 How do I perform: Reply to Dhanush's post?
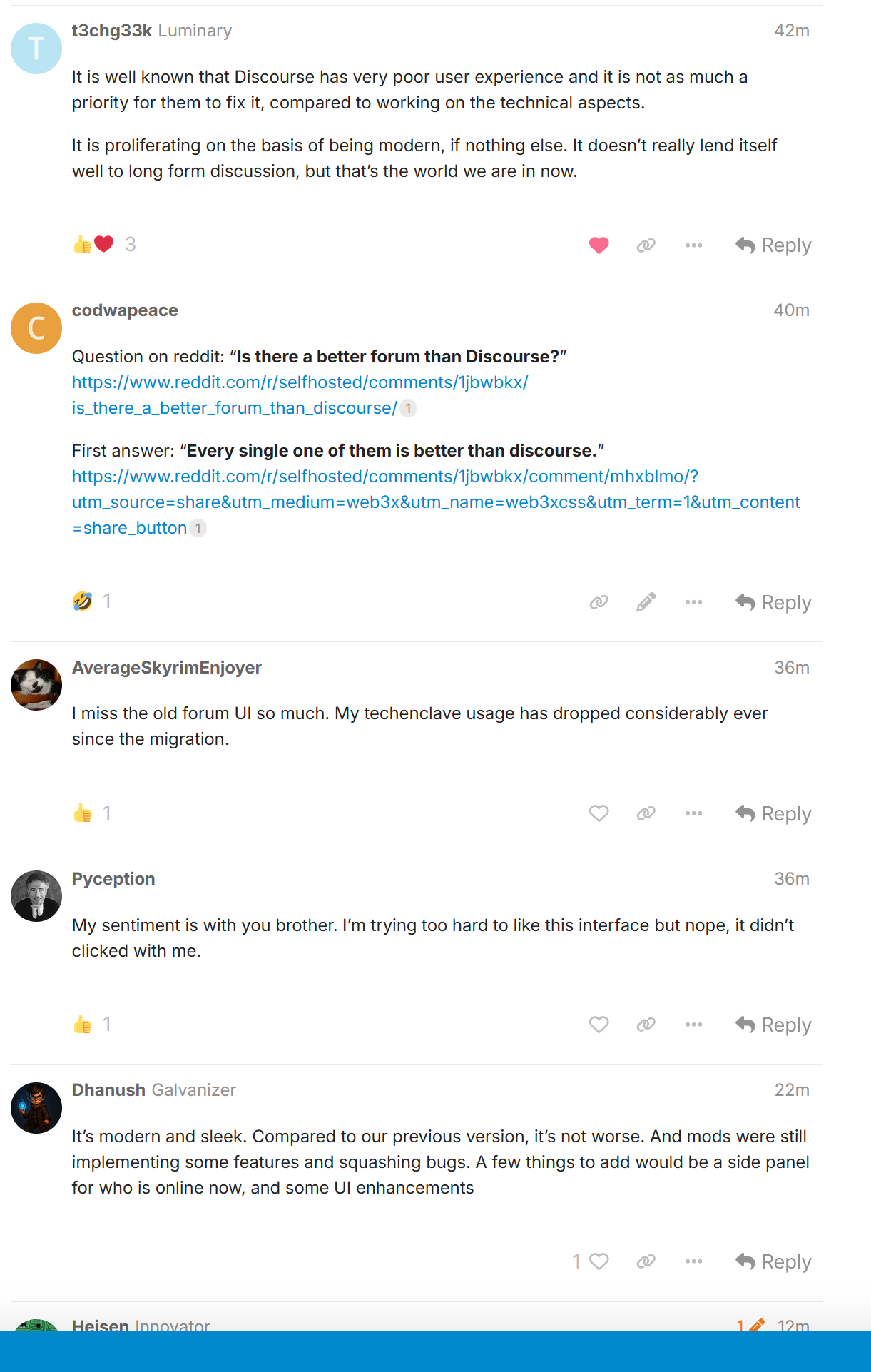click(773, 1261)
